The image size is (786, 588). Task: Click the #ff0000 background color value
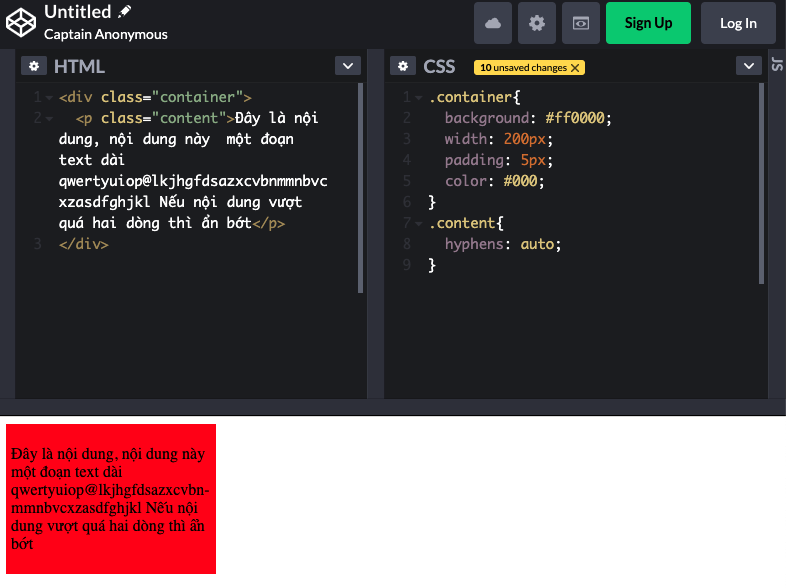click(x=577, y=118)
